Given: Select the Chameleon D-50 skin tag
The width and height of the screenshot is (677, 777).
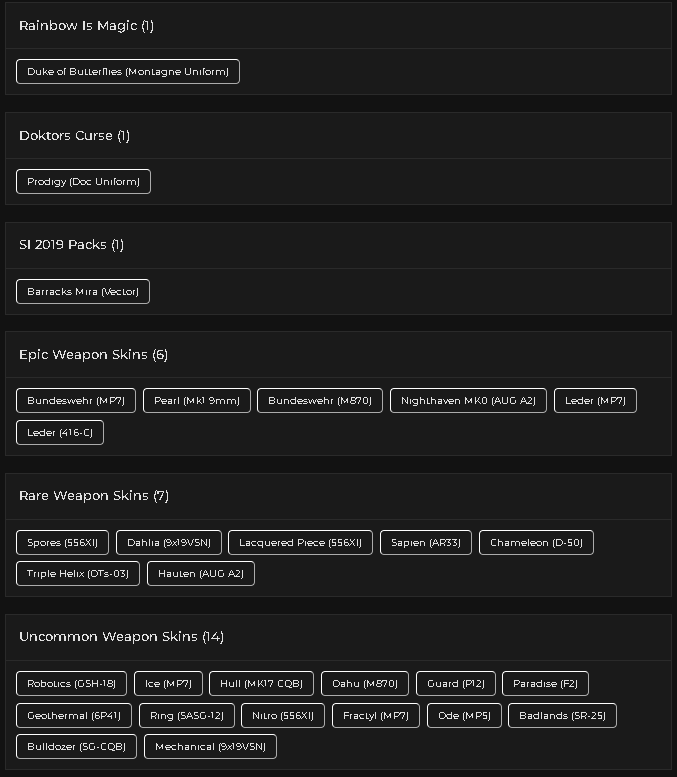Looking at the screenshot, I should 536,543.
